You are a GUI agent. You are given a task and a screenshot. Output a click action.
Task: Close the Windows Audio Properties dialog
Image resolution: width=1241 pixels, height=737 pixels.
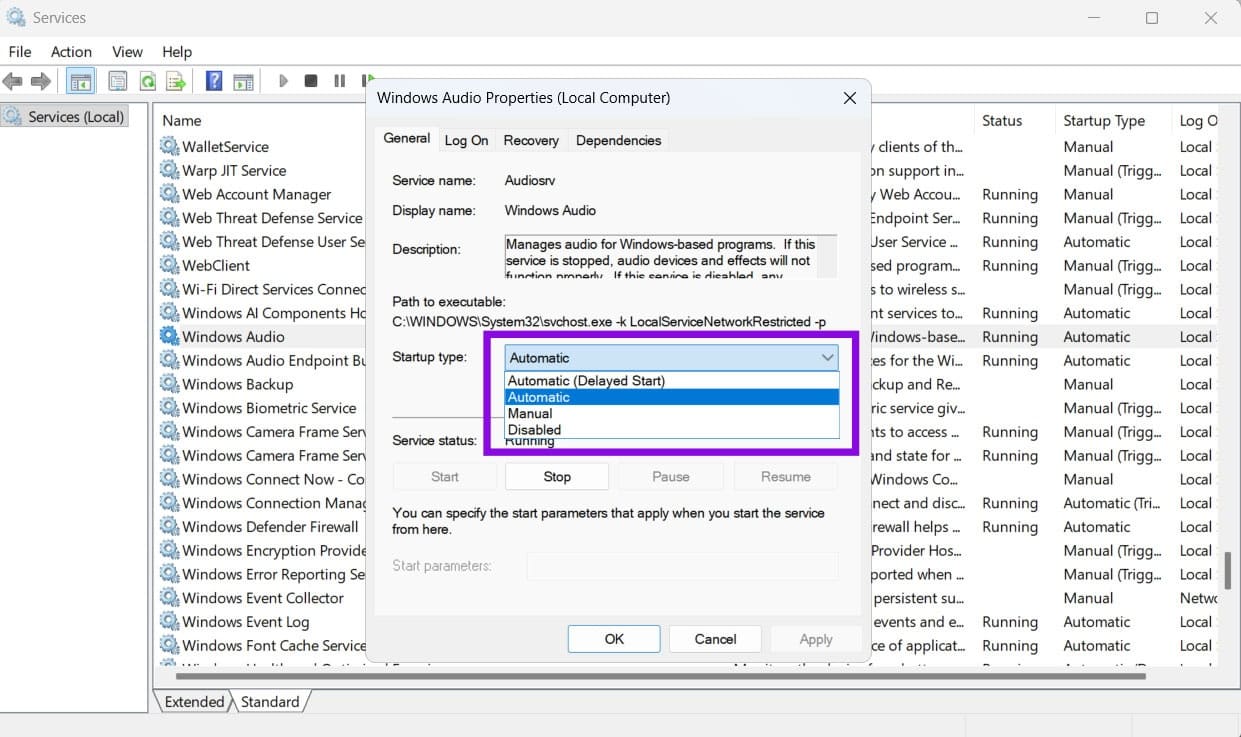coord(850,98)
